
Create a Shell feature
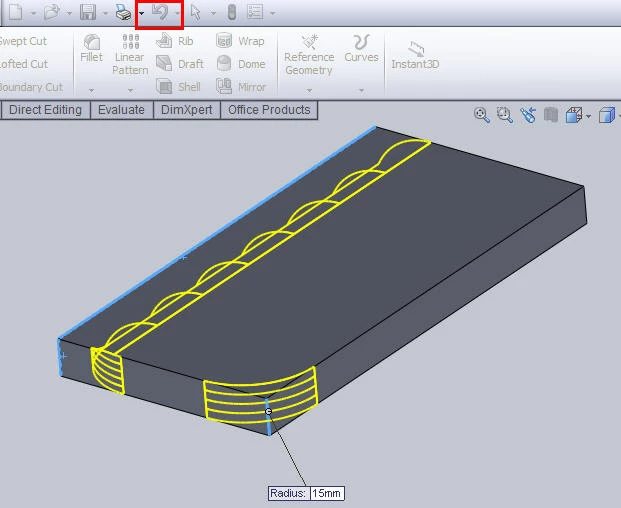click(x=178, y=86)
